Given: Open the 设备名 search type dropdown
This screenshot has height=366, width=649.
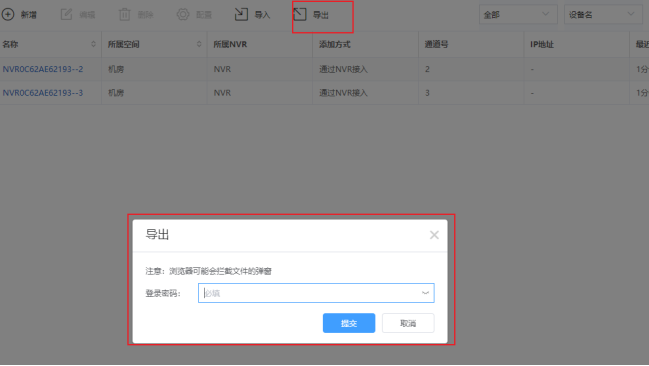Looking at the screenshot, I should (x=603, y=14).
